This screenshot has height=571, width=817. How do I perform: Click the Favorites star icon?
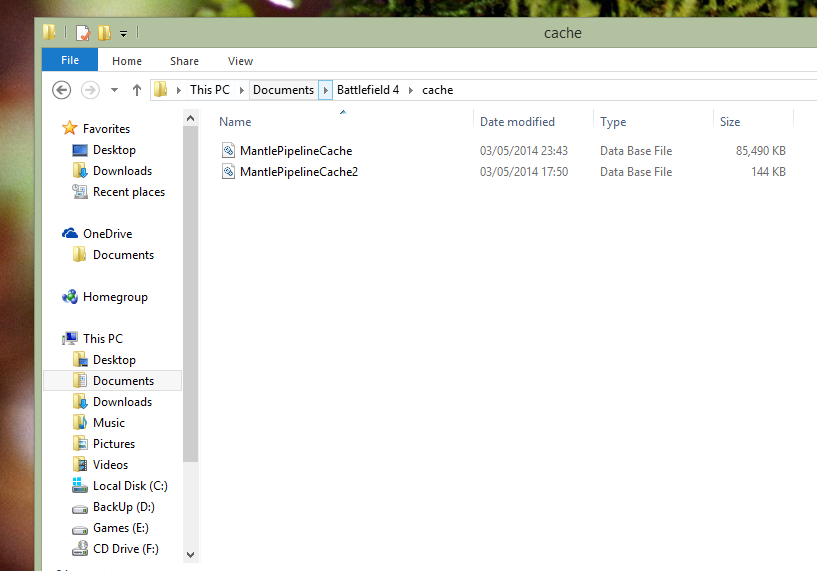pos(69,128)
